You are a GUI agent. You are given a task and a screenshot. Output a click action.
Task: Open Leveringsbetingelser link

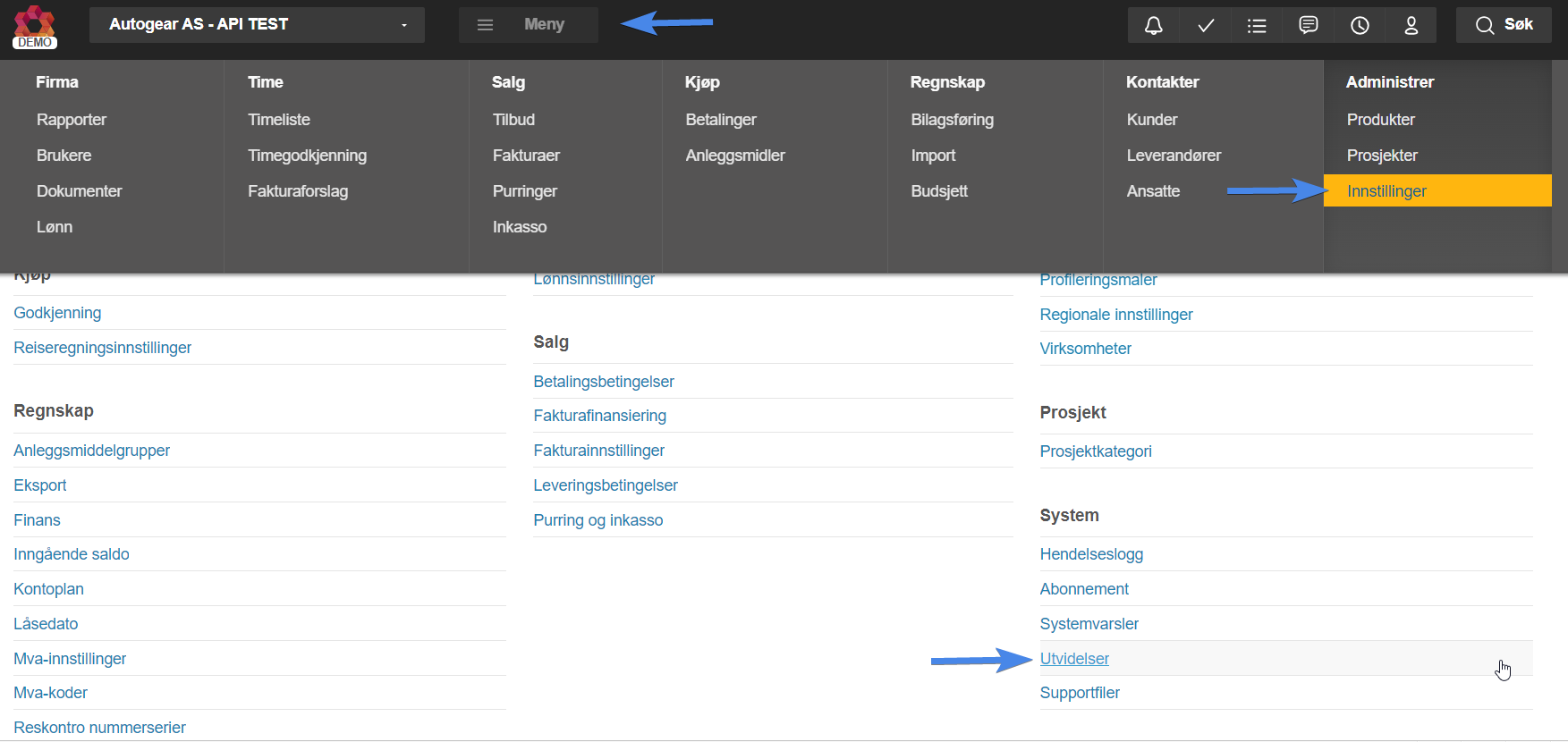(x=606, y=485)
